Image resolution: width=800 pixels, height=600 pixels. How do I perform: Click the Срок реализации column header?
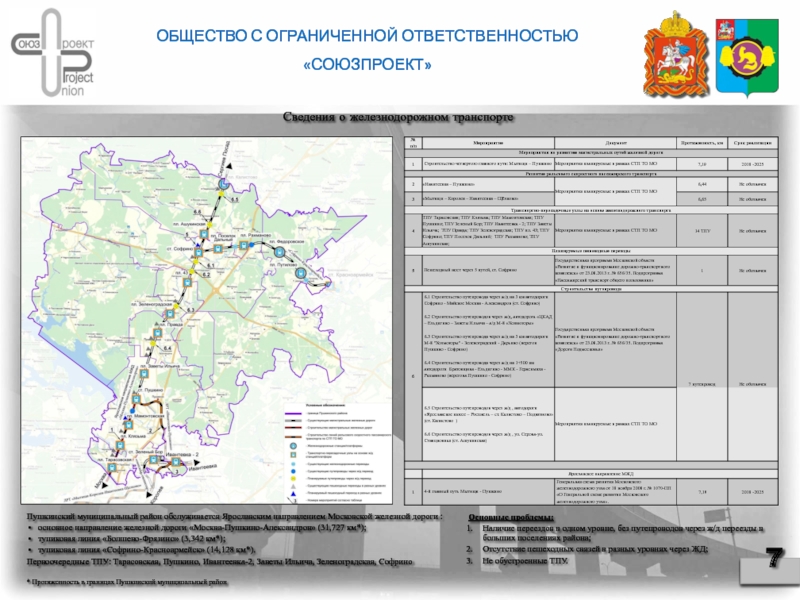point(753,143)
